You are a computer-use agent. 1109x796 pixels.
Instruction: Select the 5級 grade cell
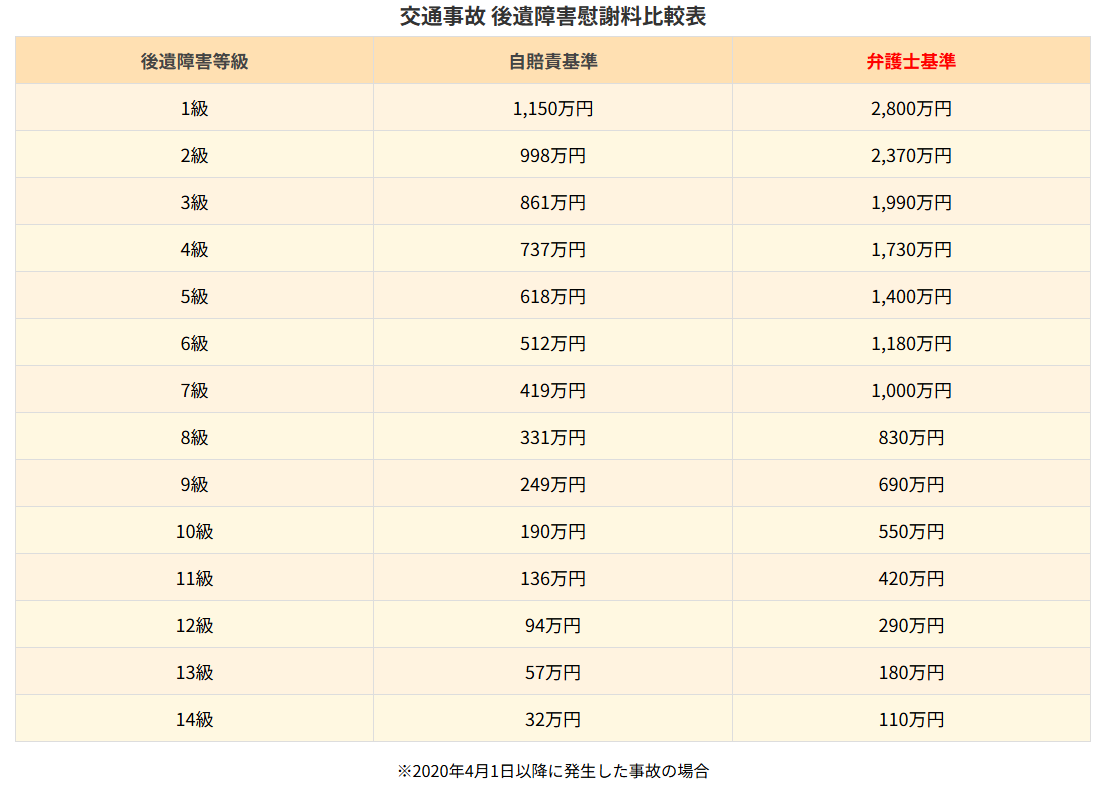click(194, 296)
